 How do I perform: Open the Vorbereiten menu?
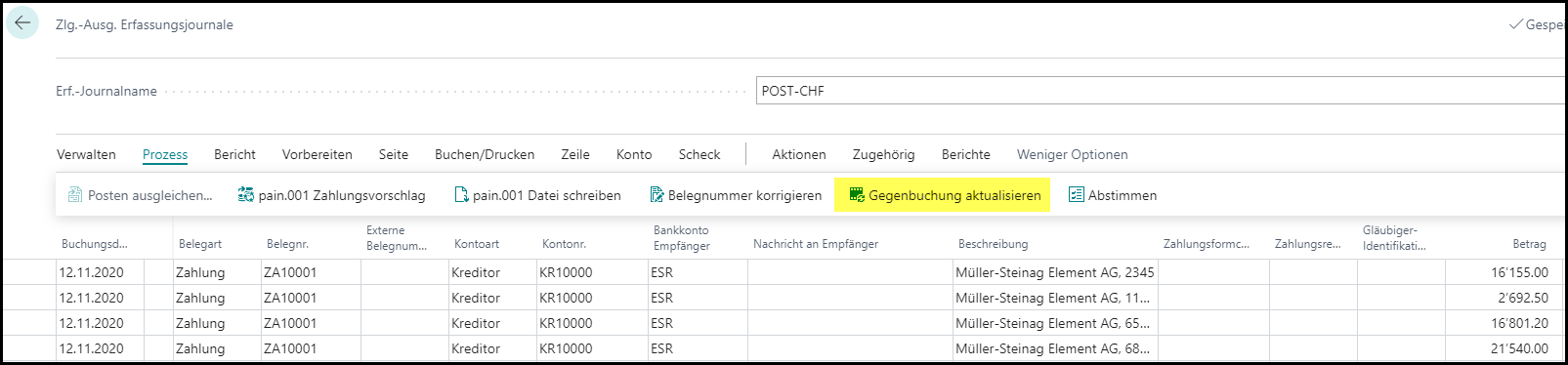click(x=318, y=154)
